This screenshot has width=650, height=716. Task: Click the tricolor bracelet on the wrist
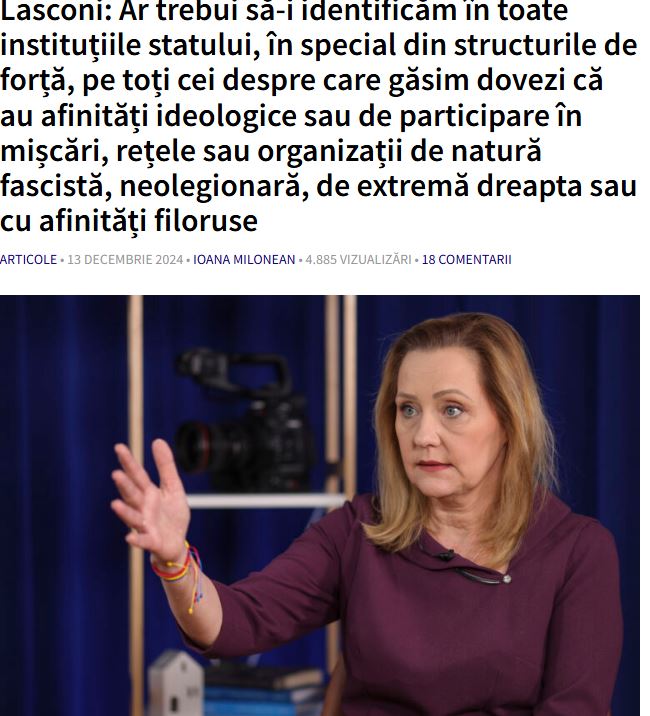178,569
